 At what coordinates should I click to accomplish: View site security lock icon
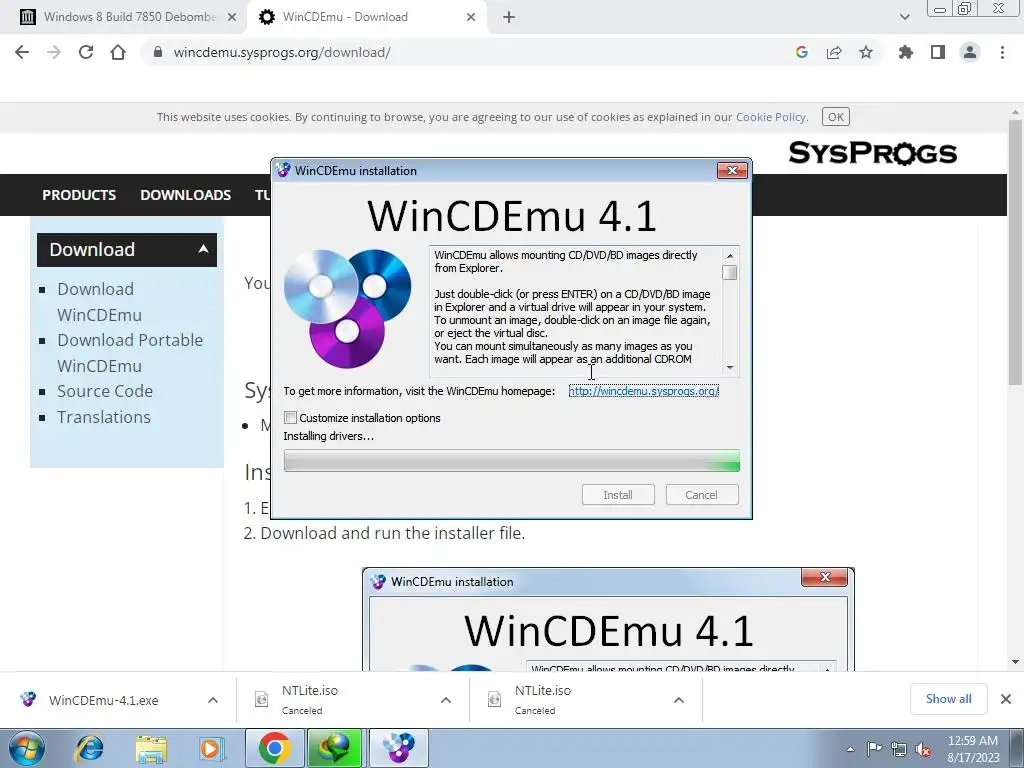pos(157,52)
